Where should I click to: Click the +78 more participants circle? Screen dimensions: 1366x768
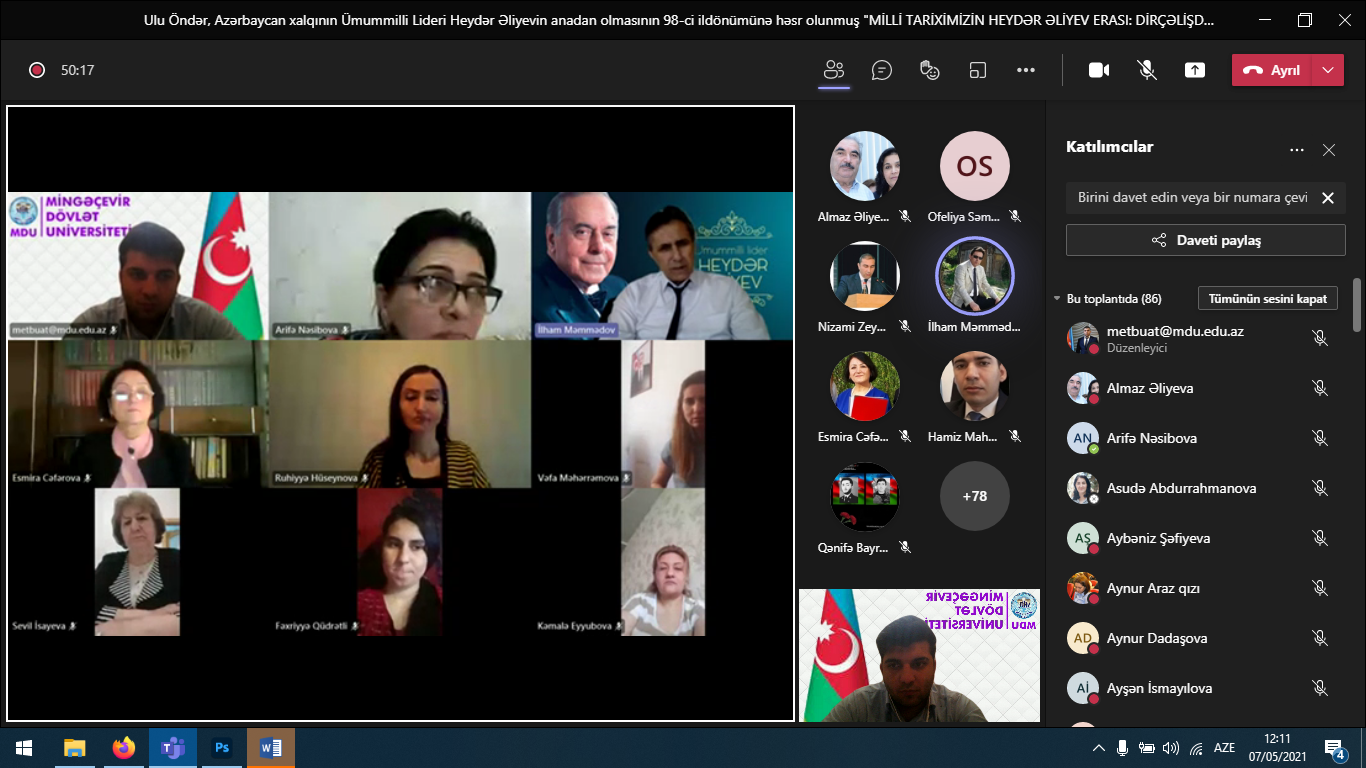(974, 496)
